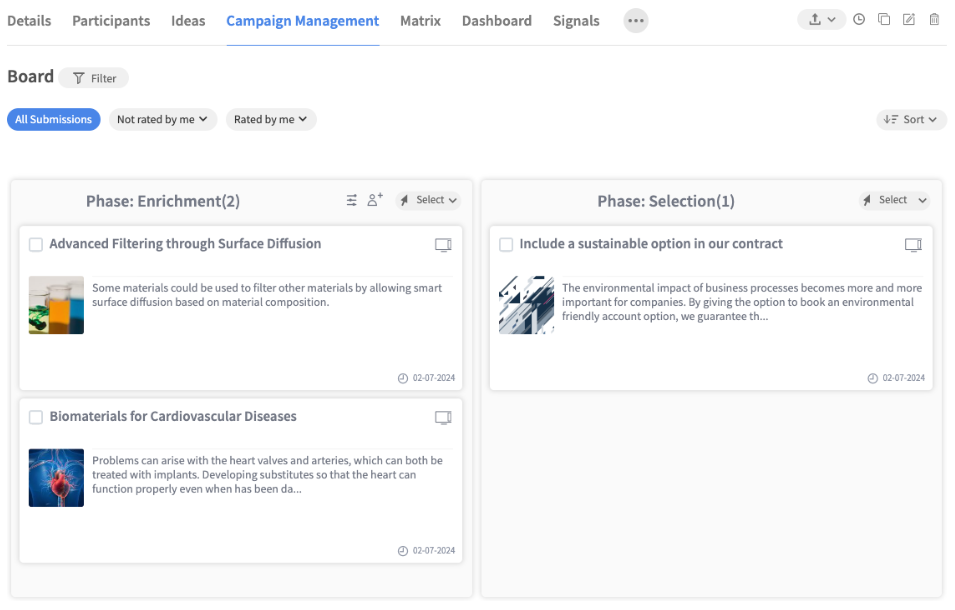Open monitor icon on Biomaterials card
Screen dimensions: 955x610
coord(443,418)
